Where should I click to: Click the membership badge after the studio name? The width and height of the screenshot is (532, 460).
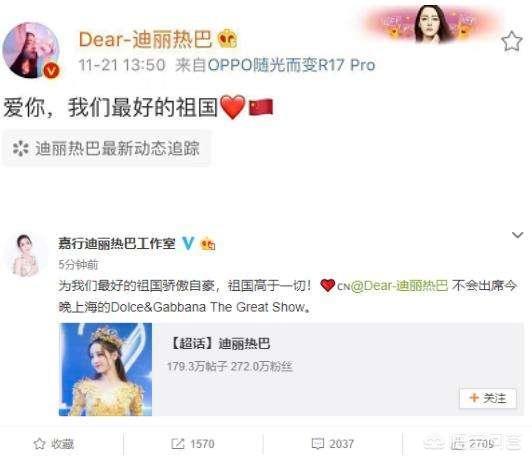point(208,244)
